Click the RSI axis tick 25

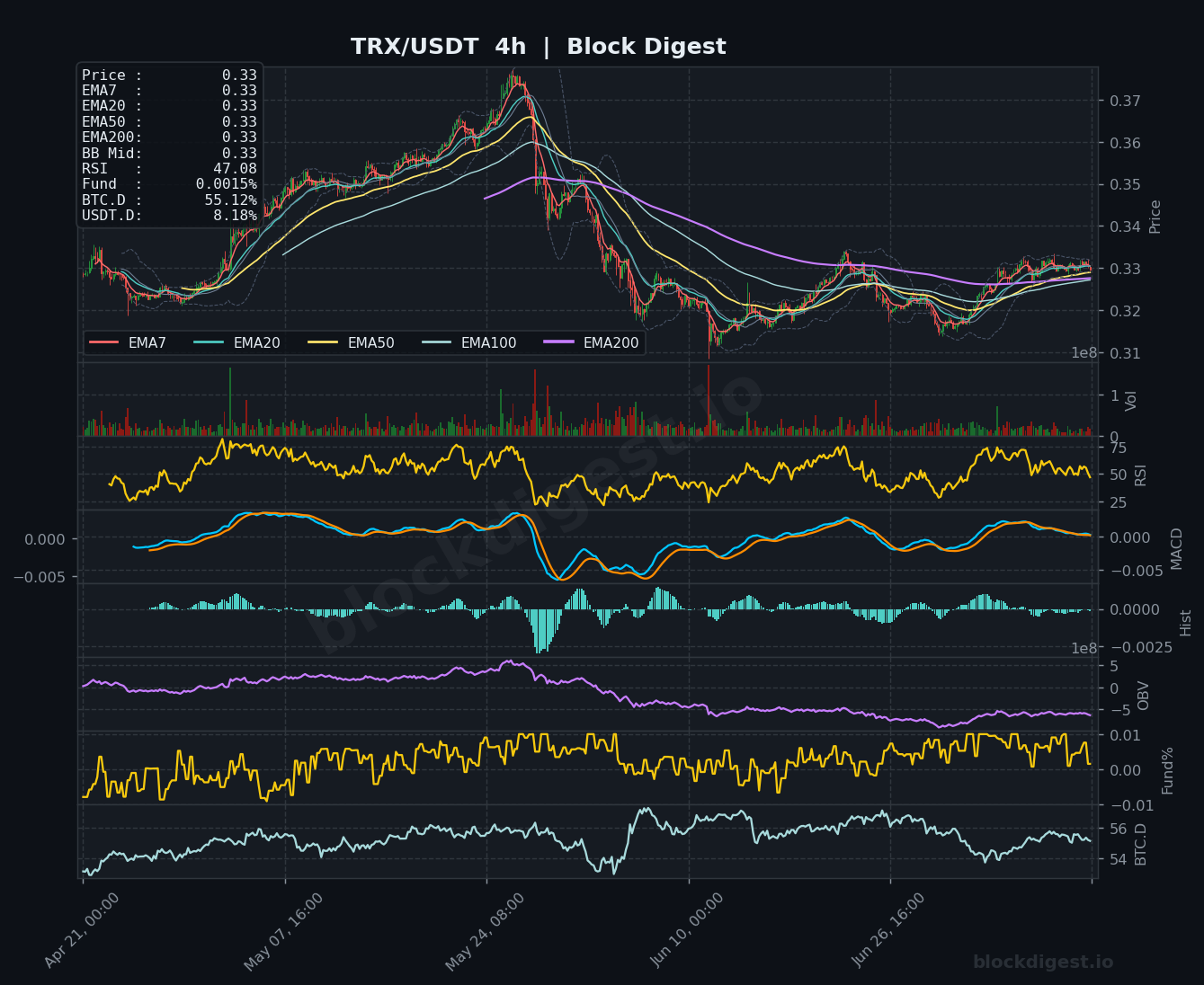click(x=1118, y=502)
